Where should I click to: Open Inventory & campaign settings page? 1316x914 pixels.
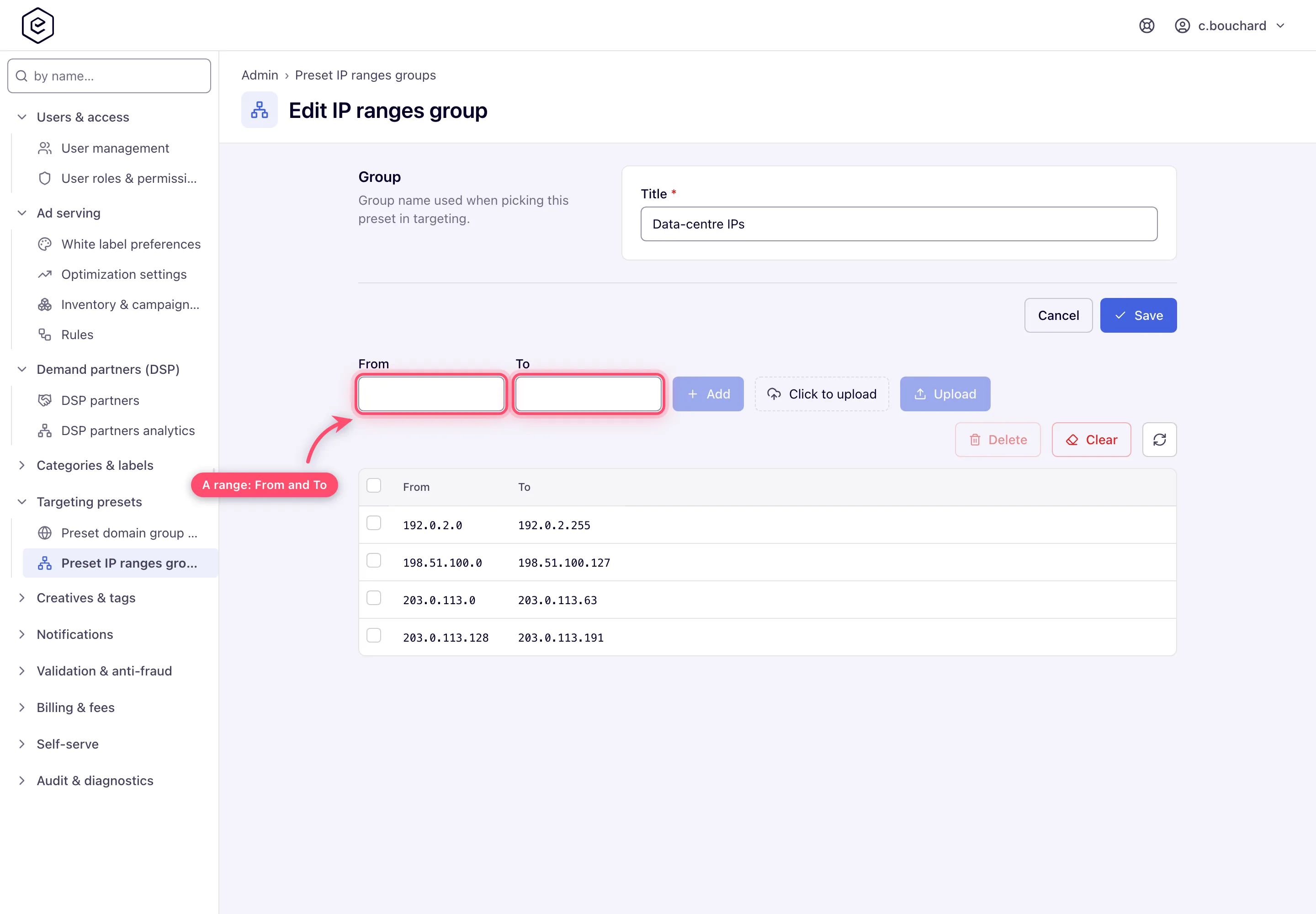(120, 305)
